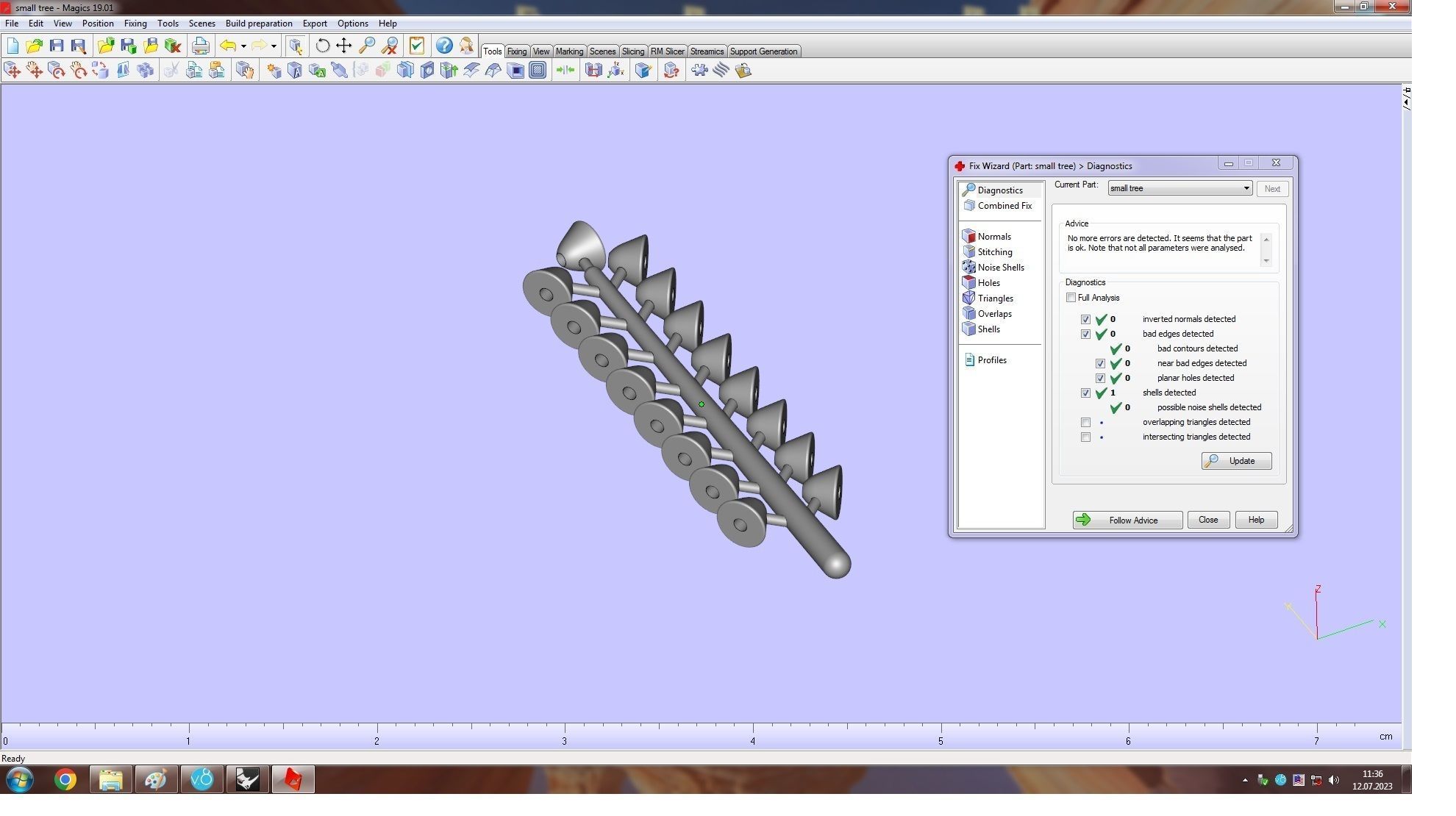Enable overlapping triangles detection checkbox
This screenshot has width=1456, height=816.
1085,423
